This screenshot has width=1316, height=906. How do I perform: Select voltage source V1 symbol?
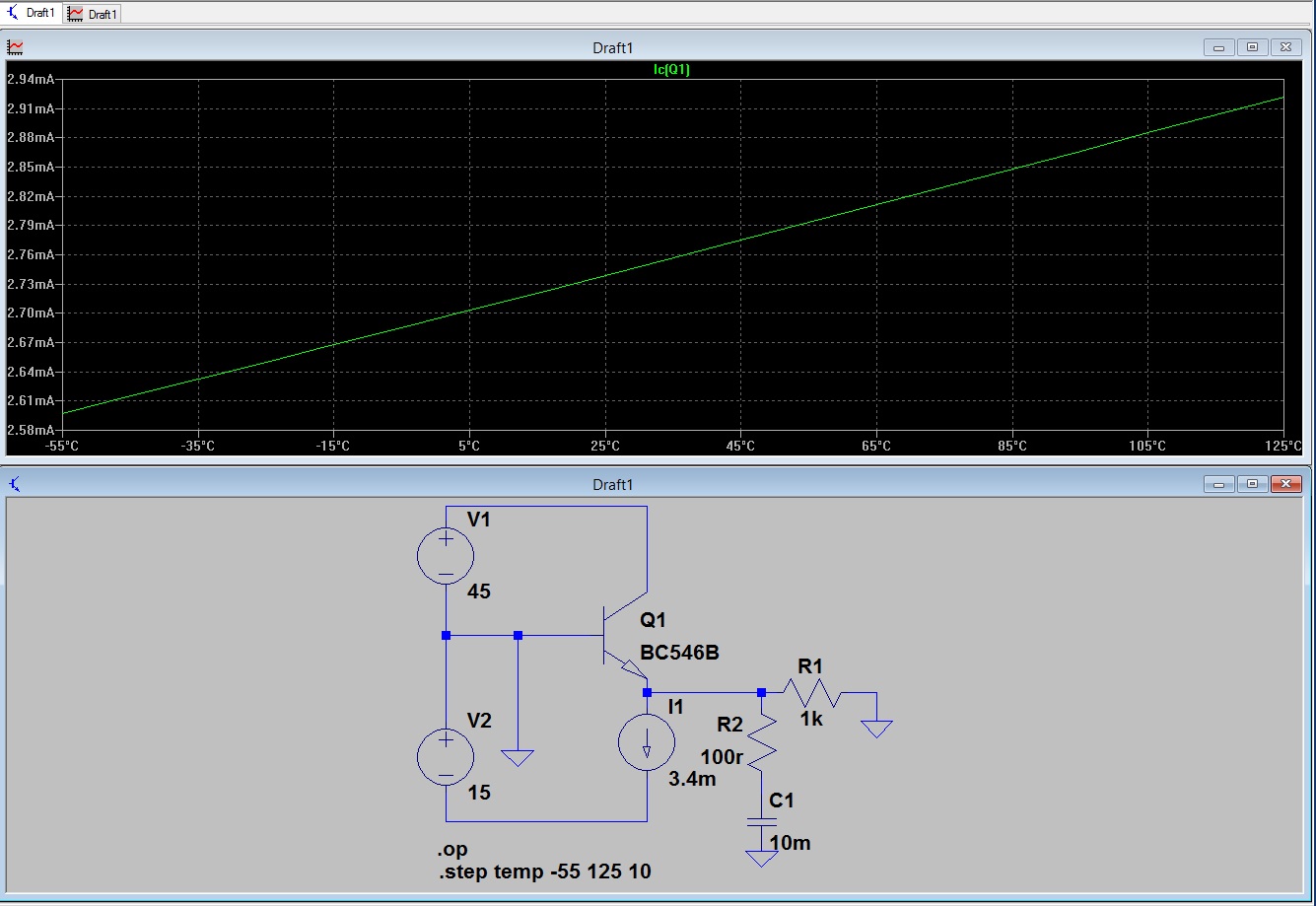coord(446,555)
